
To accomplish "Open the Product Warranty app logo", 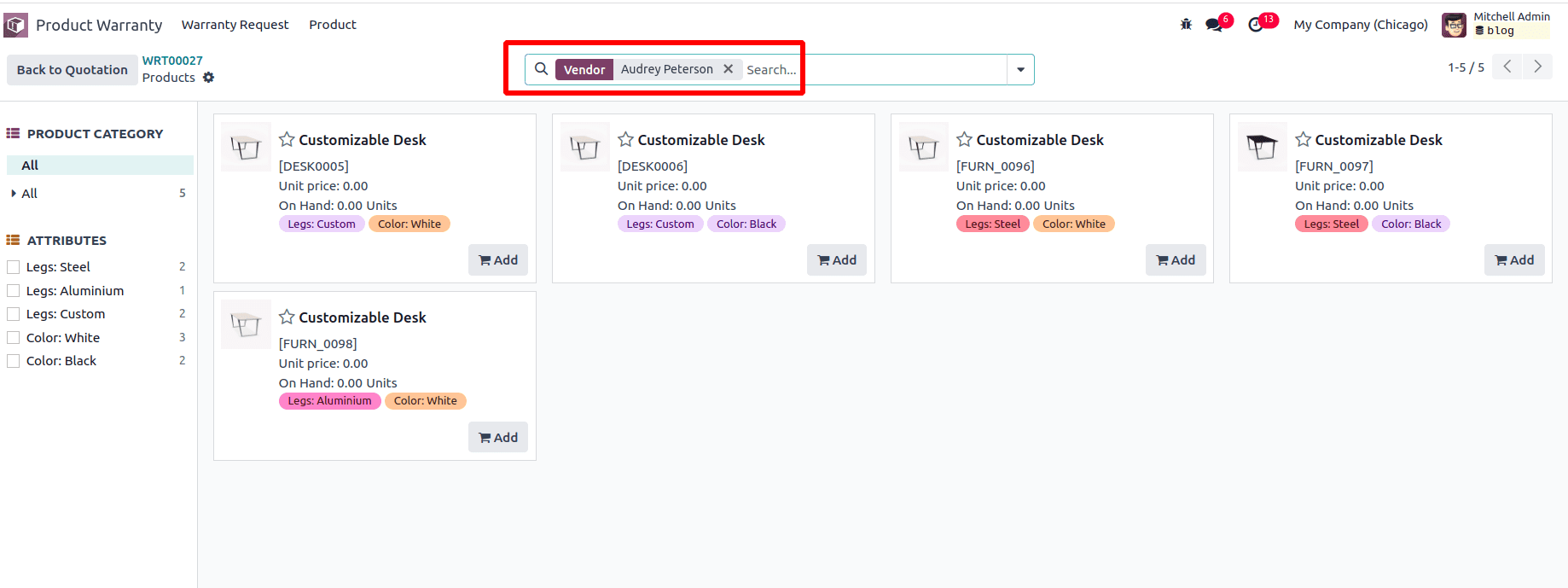I will (x=16, y=25).
